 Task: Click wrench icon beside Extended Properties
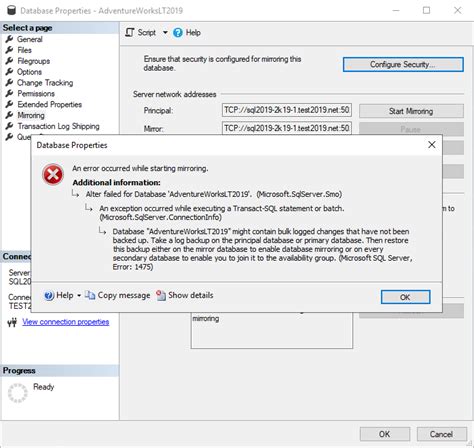coord(10,104)
